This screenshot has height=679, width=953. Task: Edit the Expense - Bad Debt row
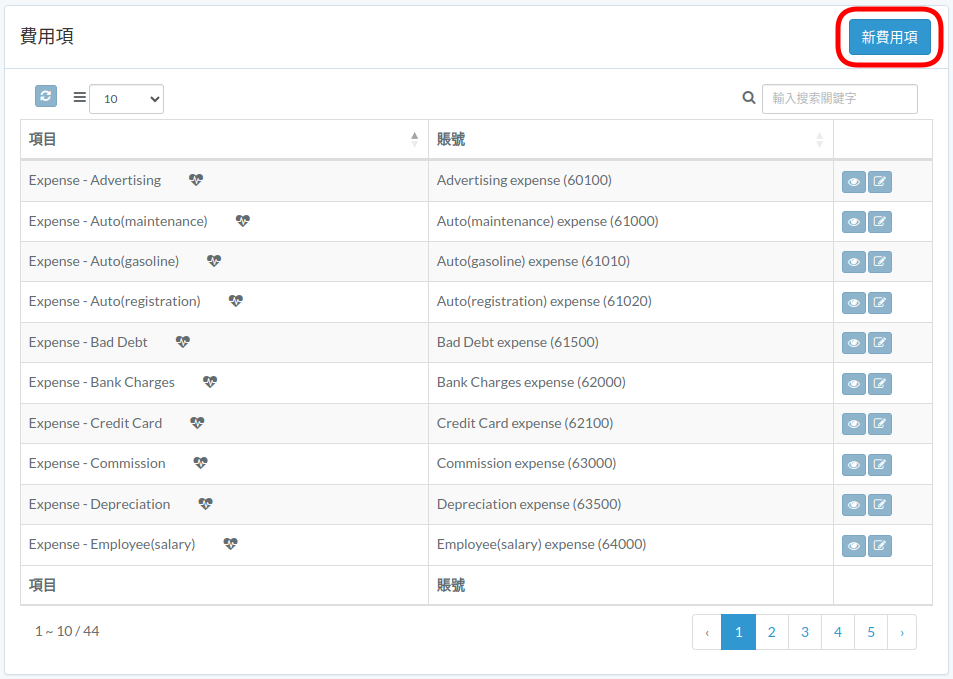(879, 343)
